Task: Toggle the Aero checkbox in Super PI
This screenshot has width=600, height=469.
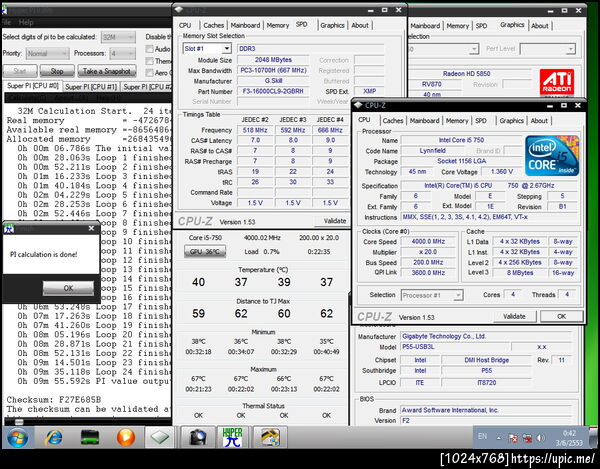Action: [149, 73]
